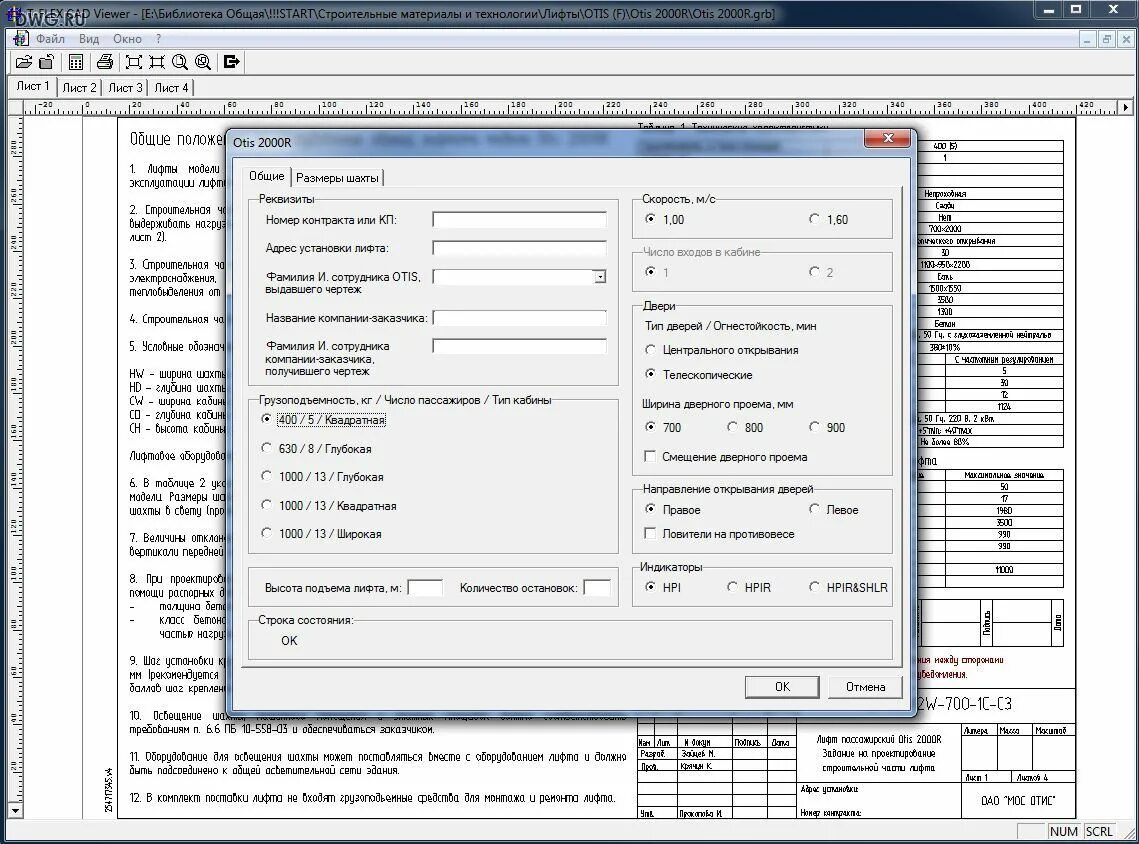
Task: Click the Номер контракта или КП field
Action: coord(519,220)
